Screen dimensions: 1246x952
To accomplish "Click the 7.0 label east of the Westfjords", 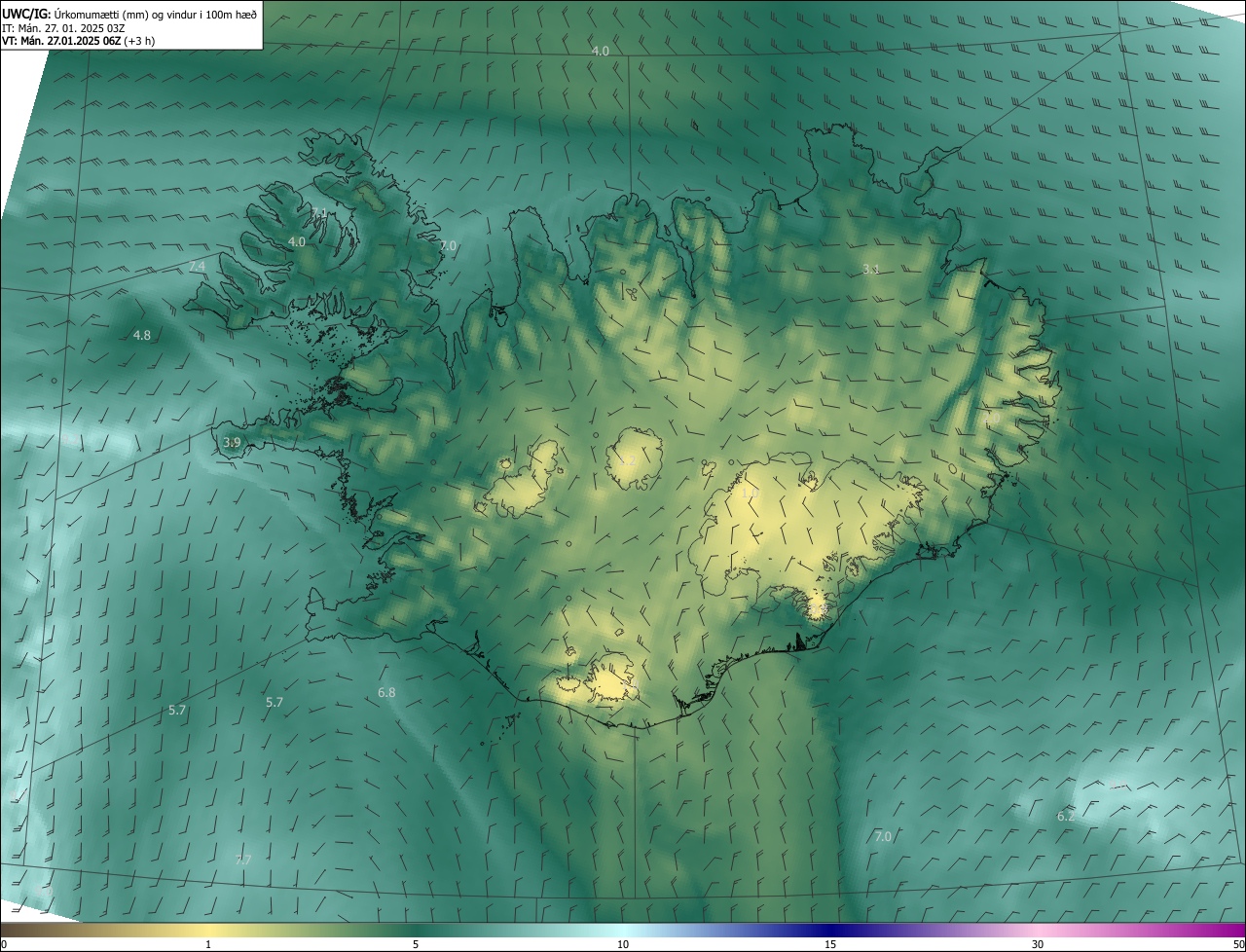I will coord(448,245).
